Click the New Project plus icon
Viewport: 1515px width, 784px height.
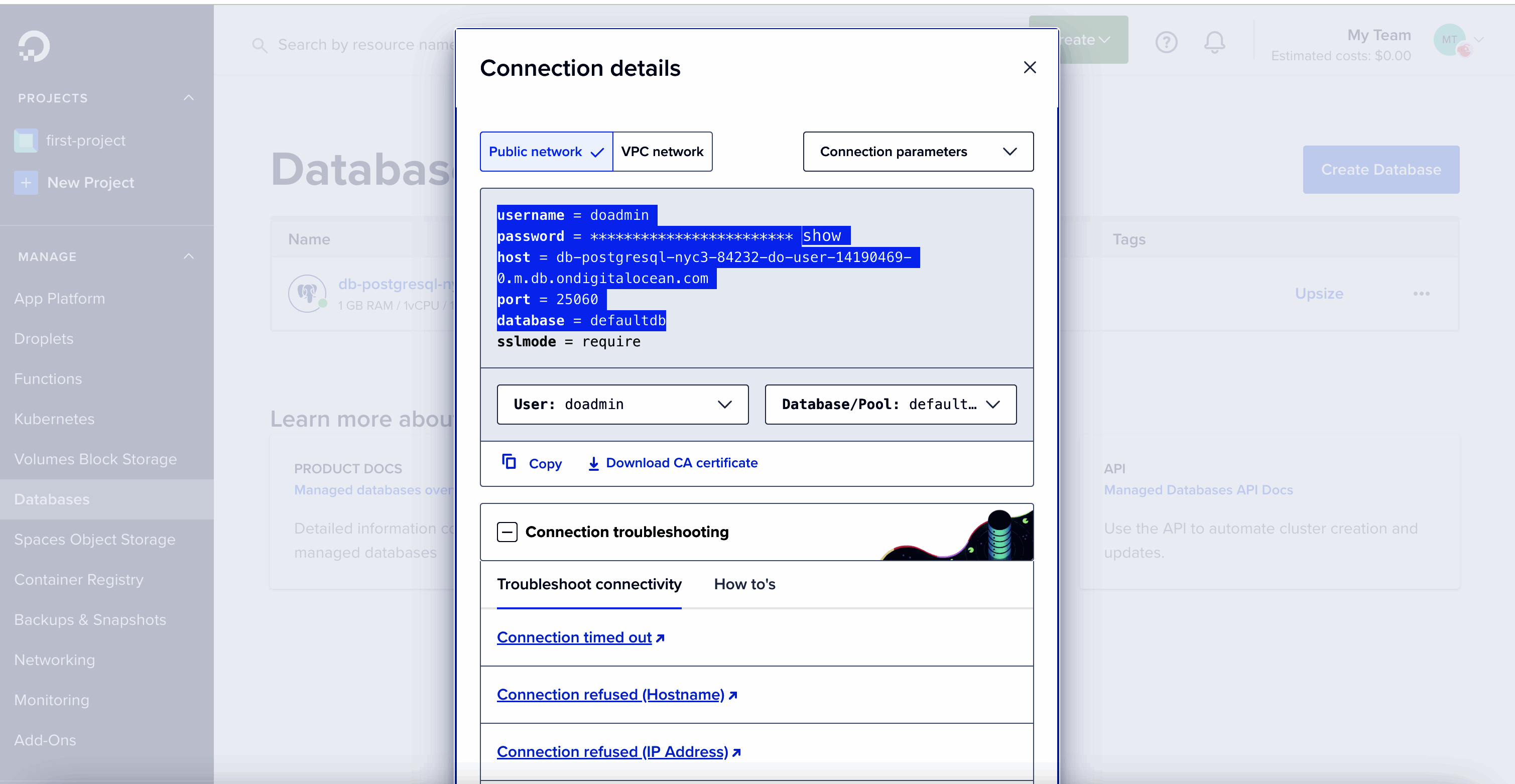tap(26, 182)
